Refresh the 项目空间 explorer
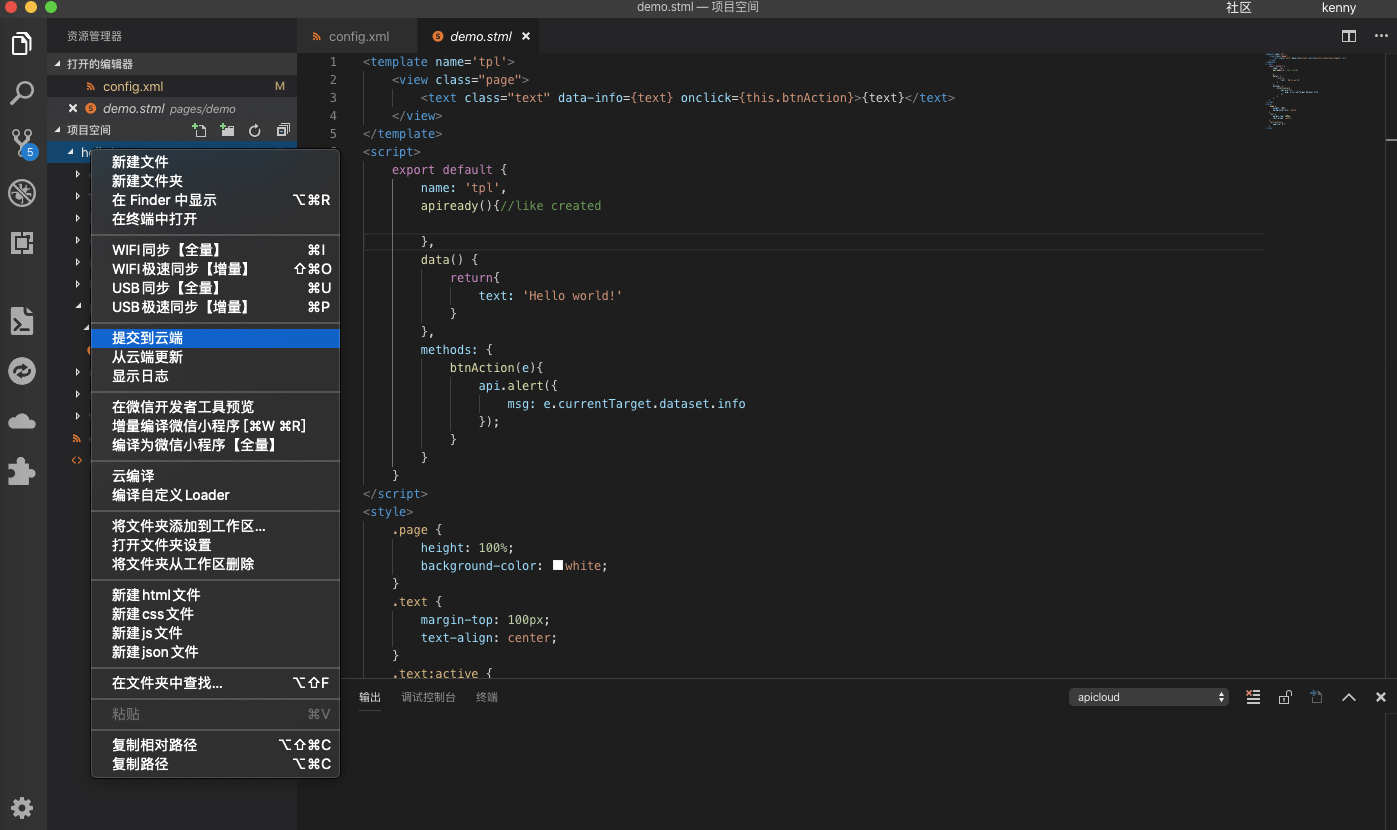The height and width of the screenshot is (830, 1397). (255, 130)
